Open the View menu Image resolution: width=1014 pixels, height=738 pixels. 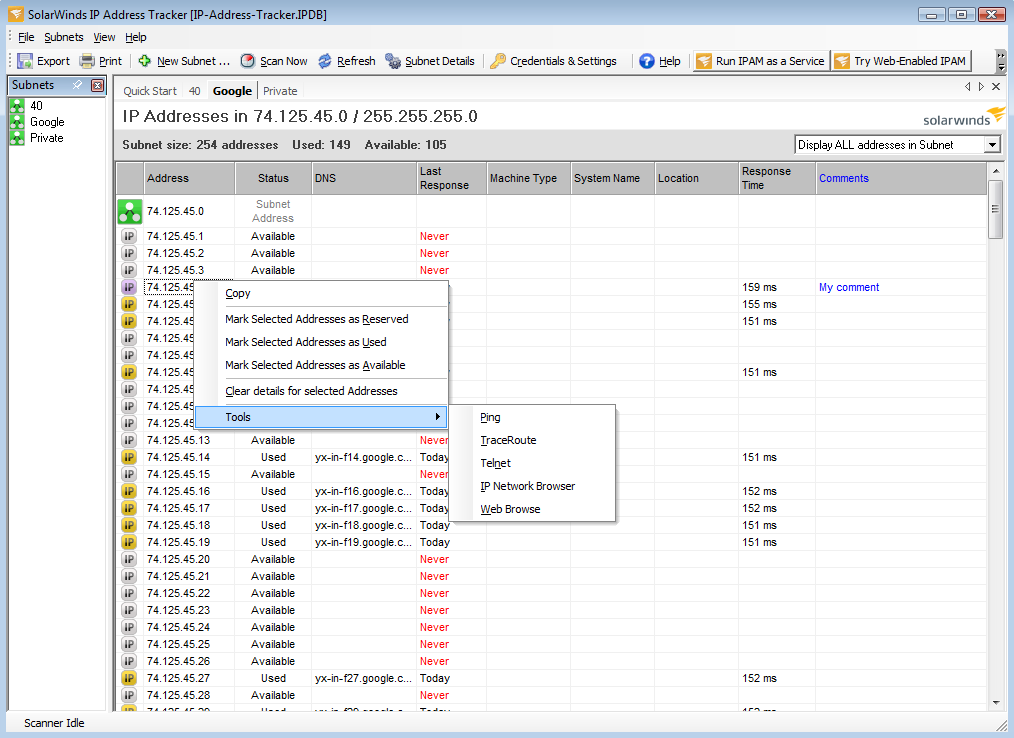104,37
